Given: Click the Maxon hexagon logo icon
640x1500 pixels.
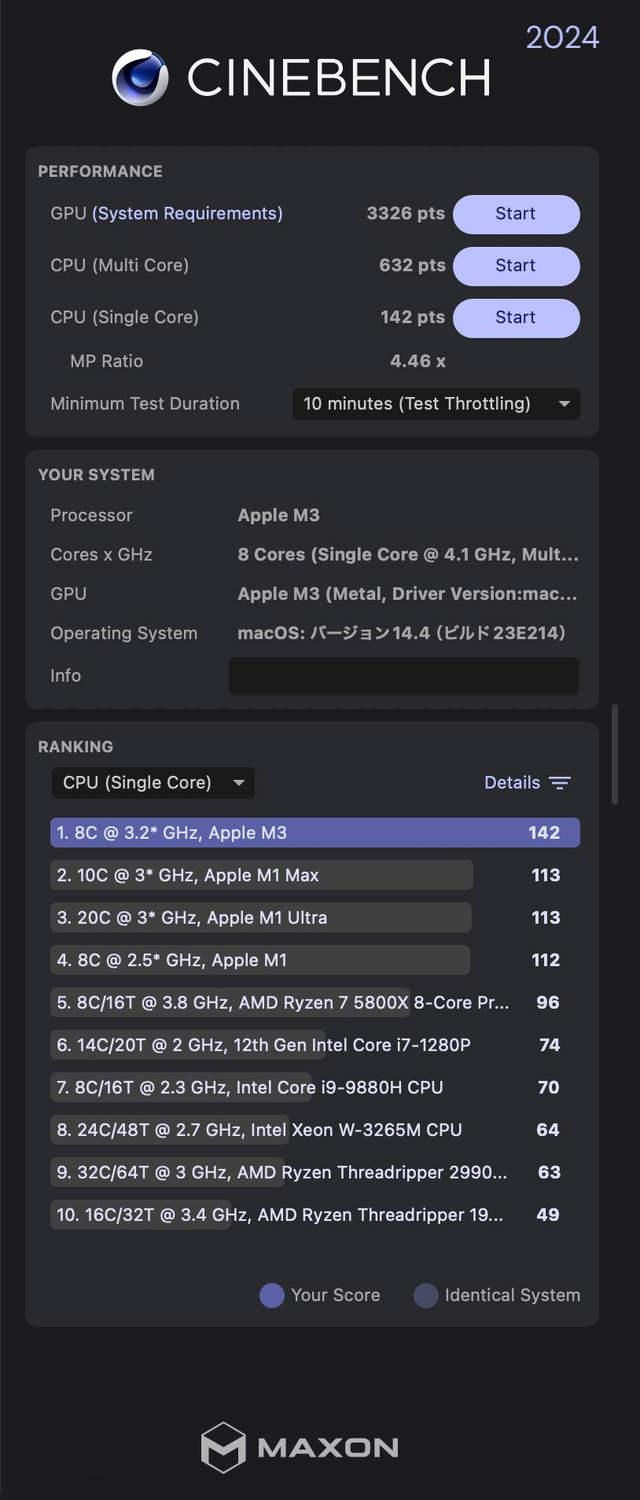Looking at the screenshot, I should coord(223,1447).
